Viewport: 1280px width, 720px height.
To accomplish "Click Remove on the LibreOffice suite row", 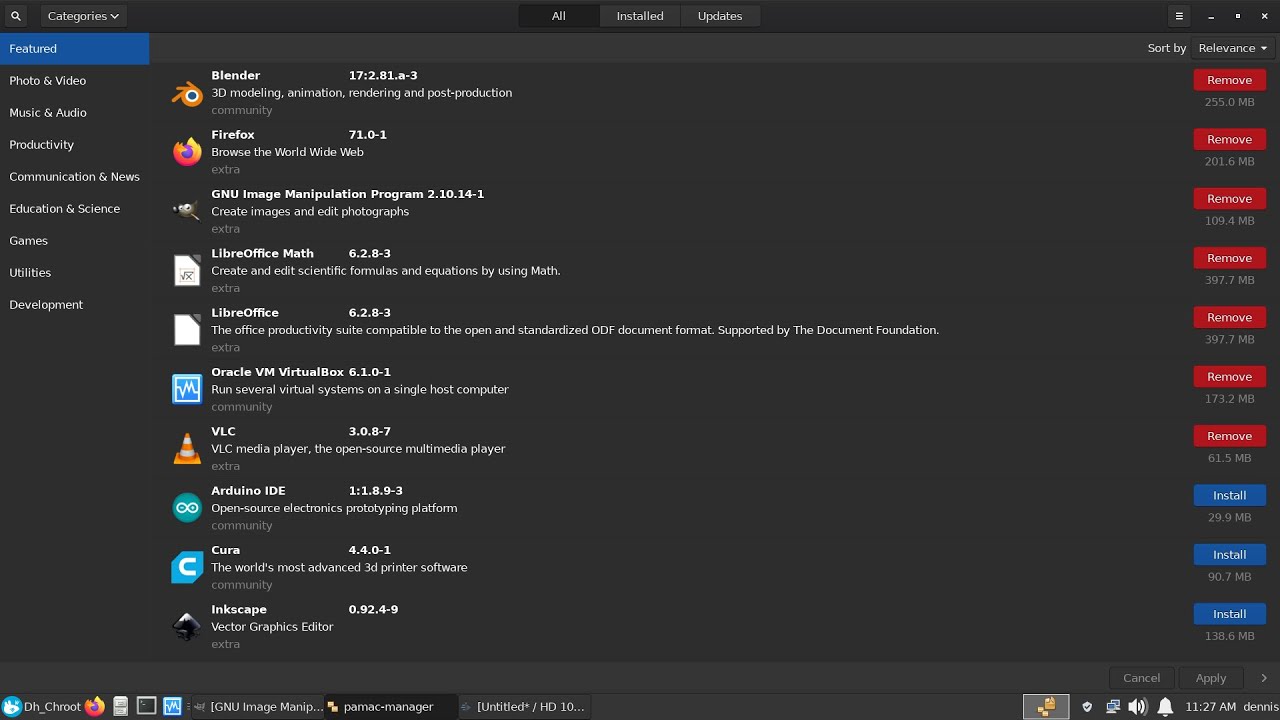I will point(1229,317).
